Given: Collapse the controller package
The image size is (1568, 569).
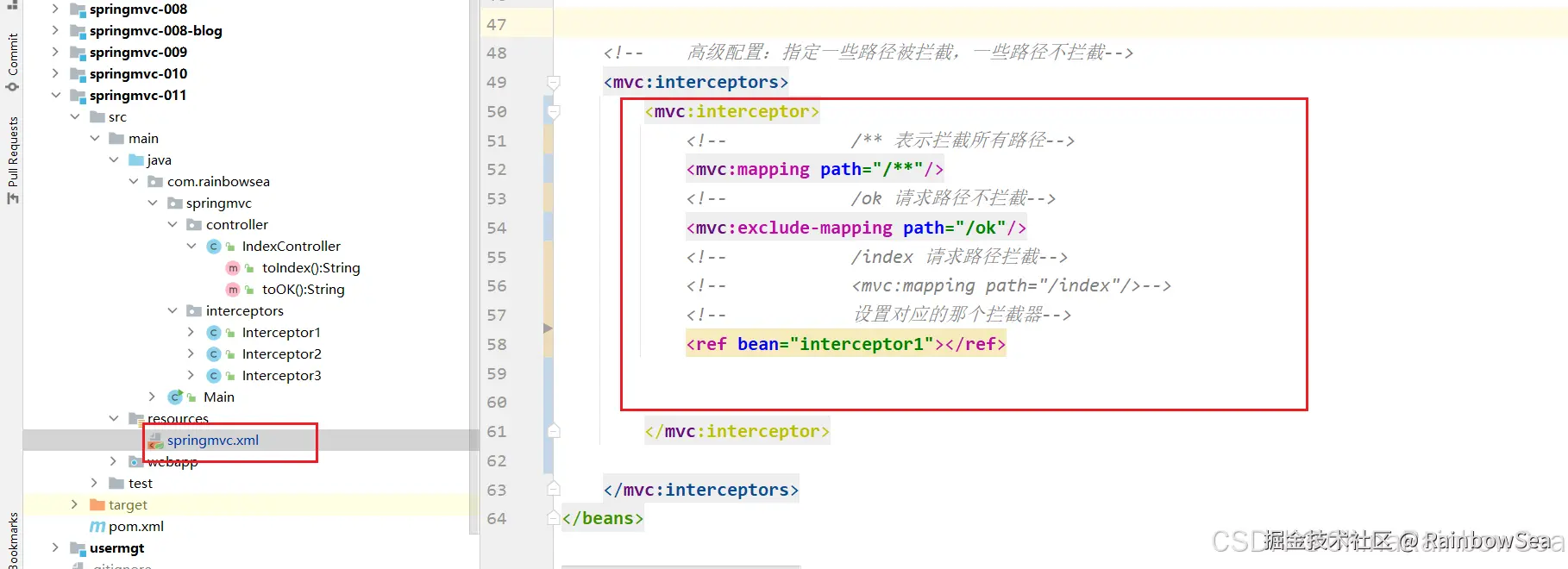Looking at the screenshot, I should [172, 225].
